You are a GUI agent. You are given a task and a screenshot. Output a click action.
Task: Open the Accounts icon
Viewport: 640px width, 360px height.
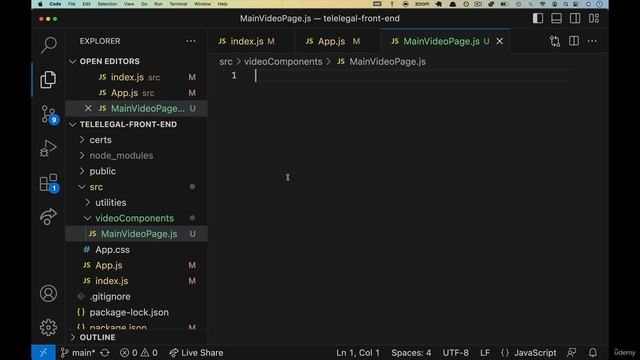48,293
